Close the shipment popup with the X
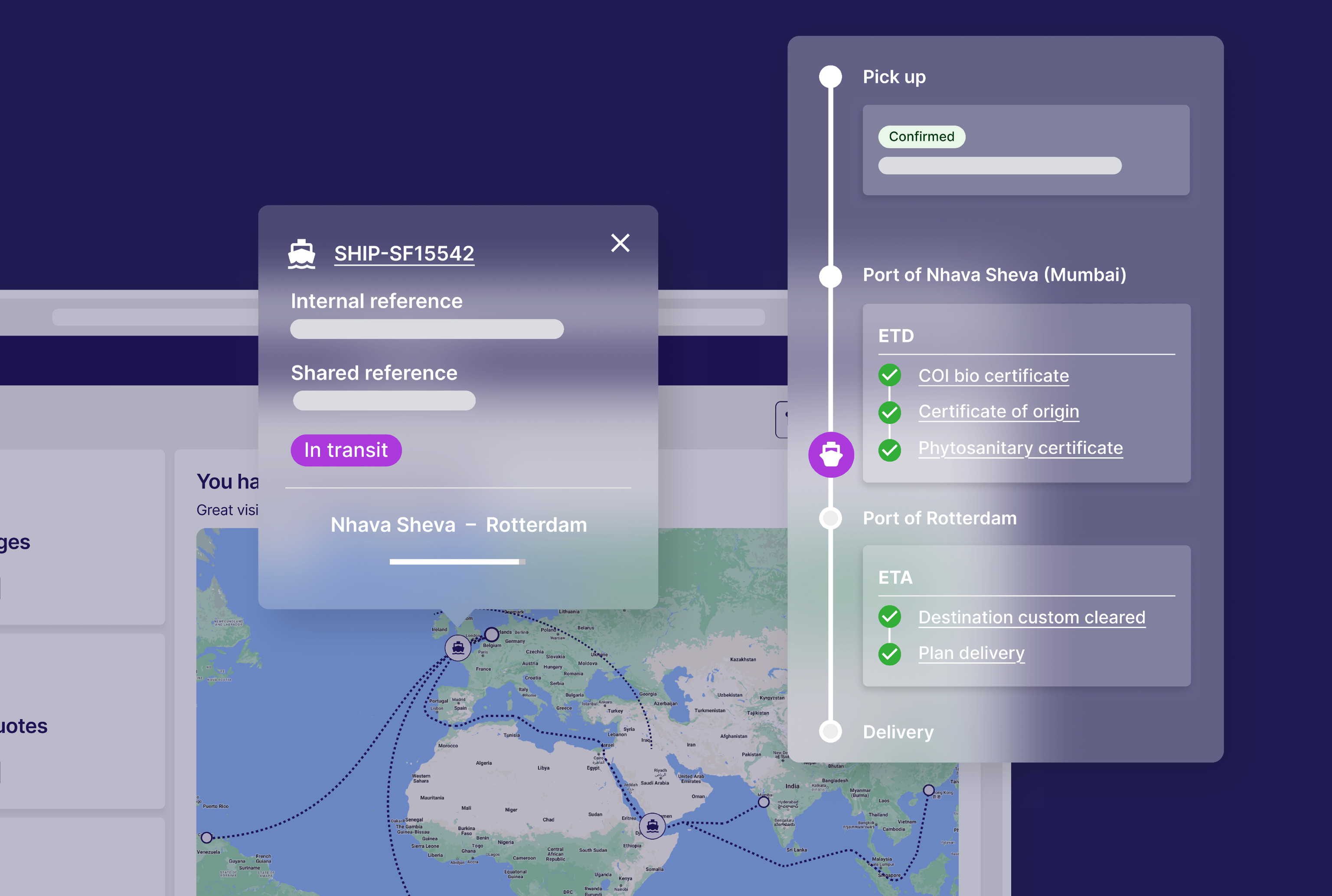This screenshot has height=896, width=1332. 620,243
